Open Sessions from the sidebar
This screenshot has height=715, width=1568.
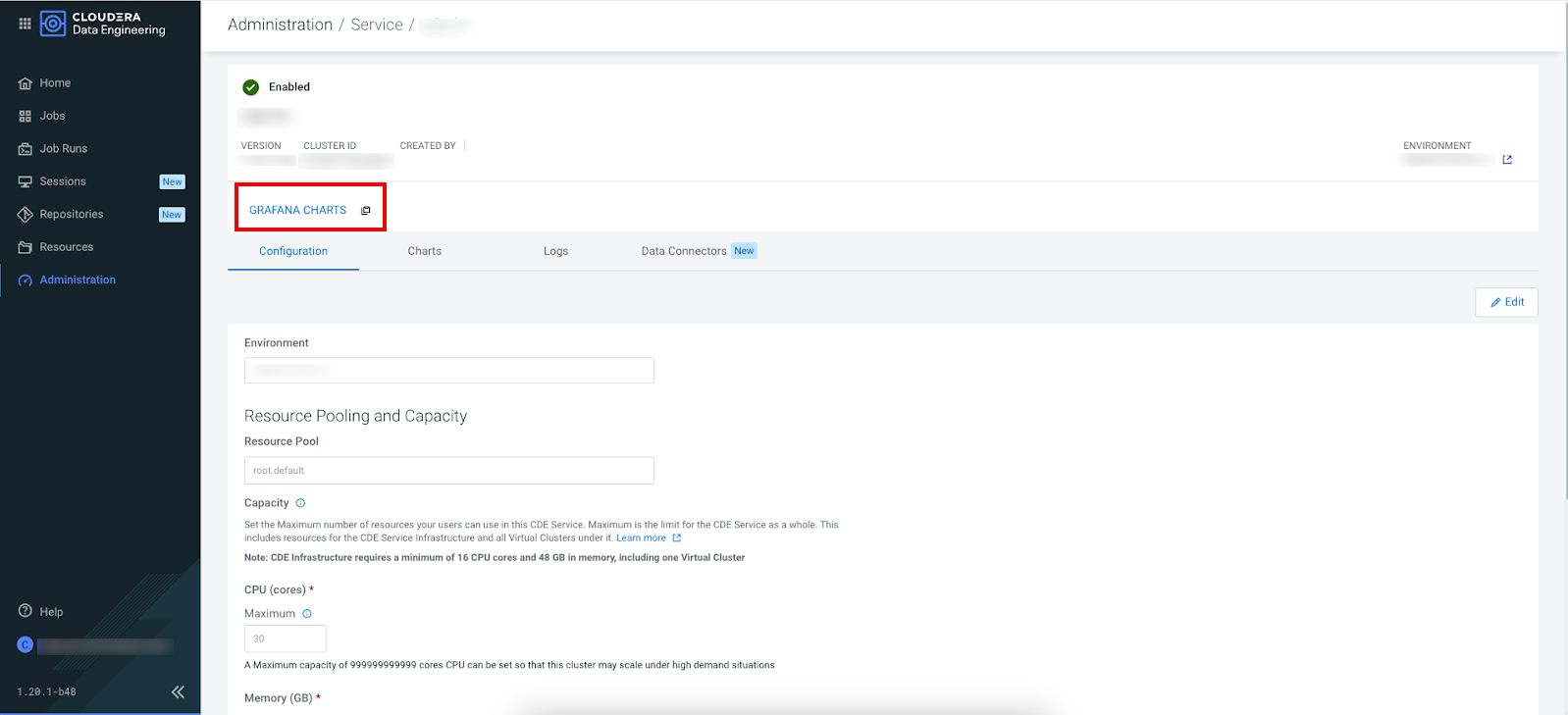(x=63, y=181)
